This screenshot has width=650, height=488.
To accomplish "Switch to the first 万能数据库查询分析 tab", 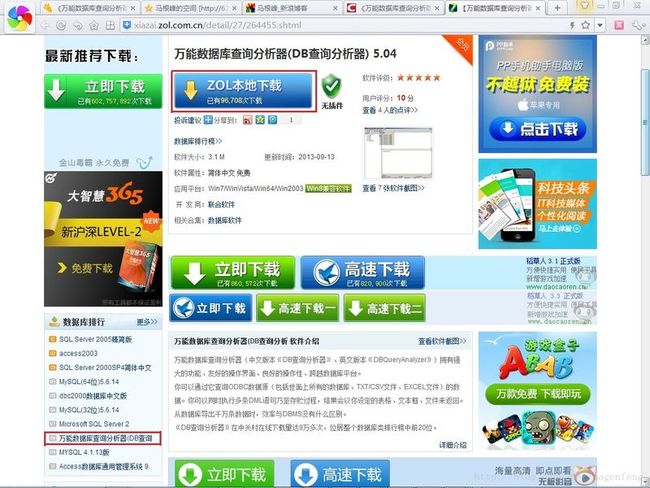I will pyautogui.click(x=90, y=8).
